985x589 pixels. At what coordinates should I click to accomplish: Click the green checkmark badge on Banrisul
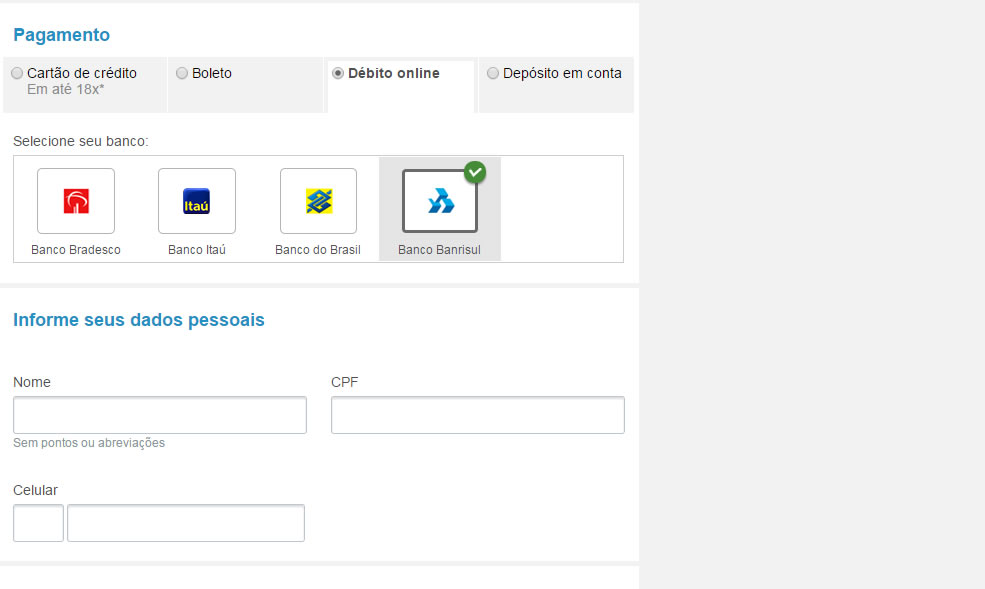475,172
